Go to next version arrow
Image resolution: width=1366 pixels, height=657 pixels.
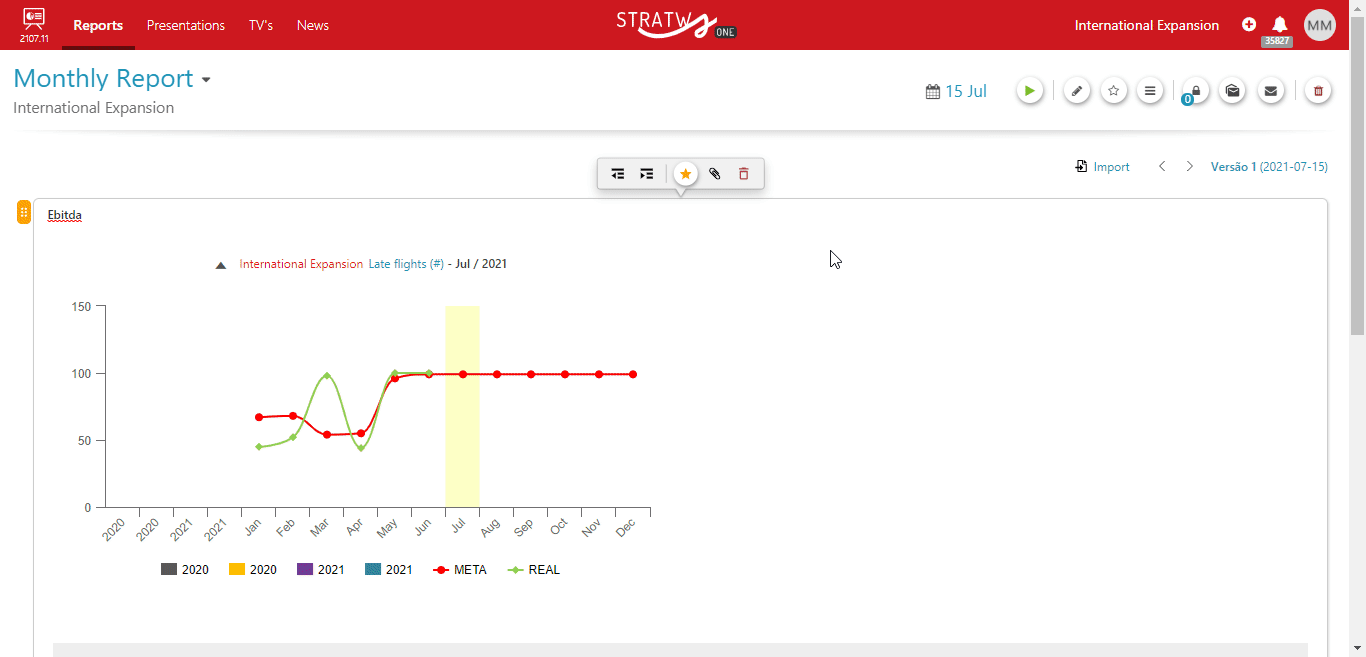(1189, 167)
